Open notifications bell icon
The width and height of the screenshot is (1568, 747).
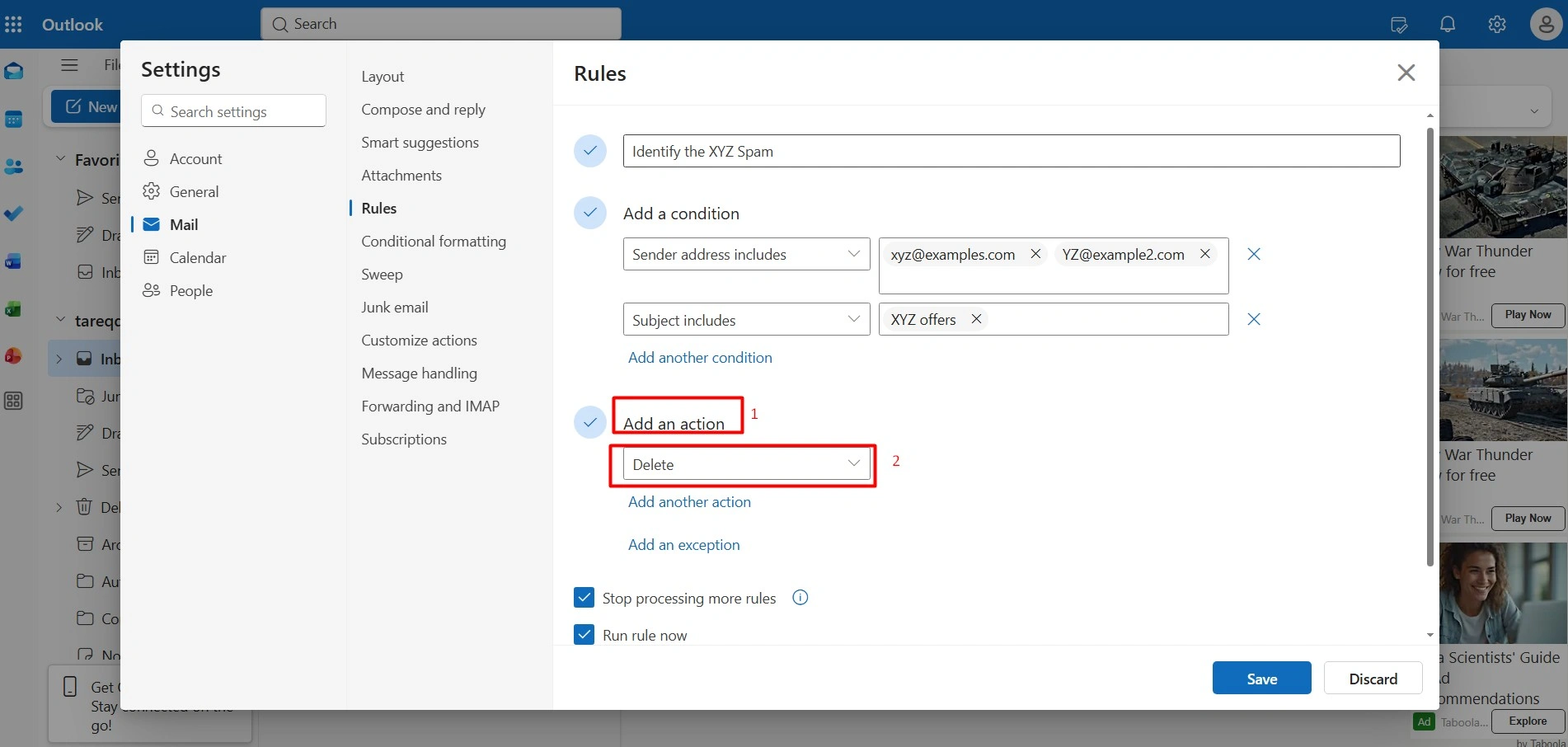[x=1448, y=24]
